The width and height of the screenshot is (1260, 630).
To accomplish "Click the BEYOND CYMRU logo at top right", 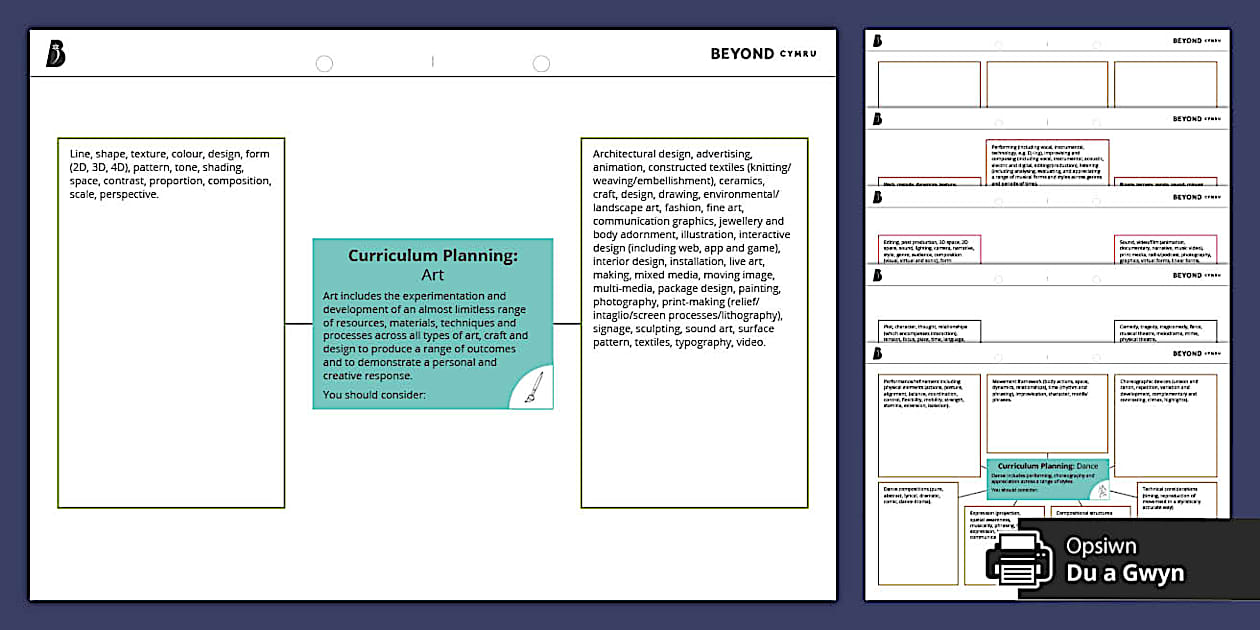I will point(765,53).
